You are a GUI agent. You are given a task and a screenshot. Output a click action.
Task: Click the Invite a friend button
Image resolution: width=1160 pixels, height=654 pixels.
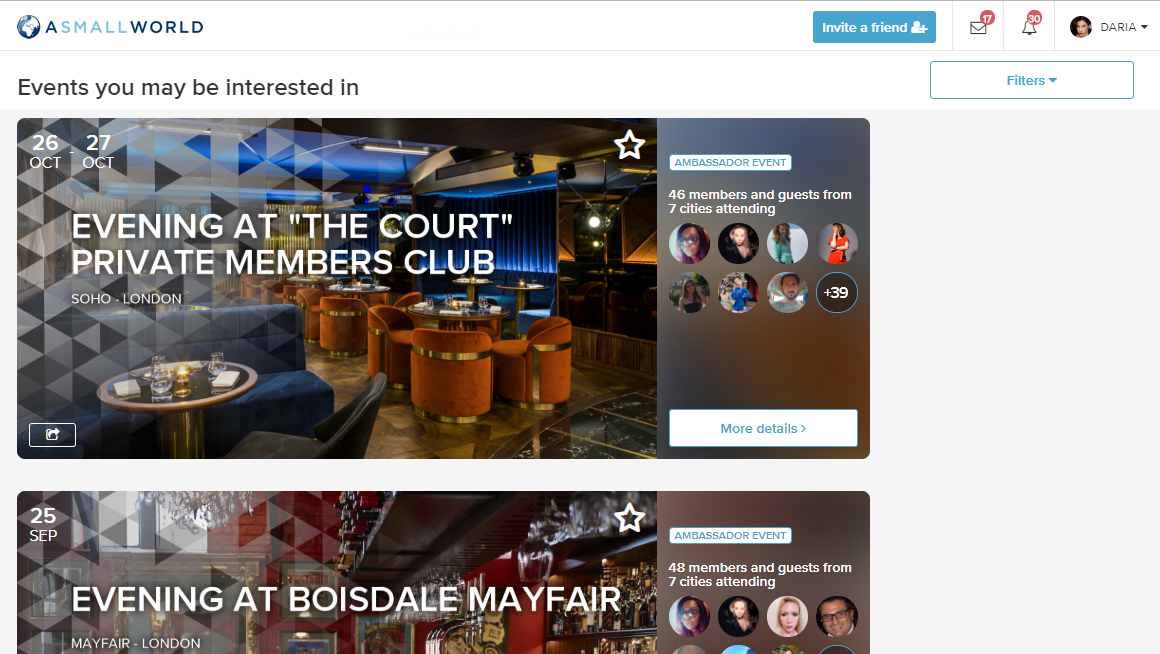(874, 27)
